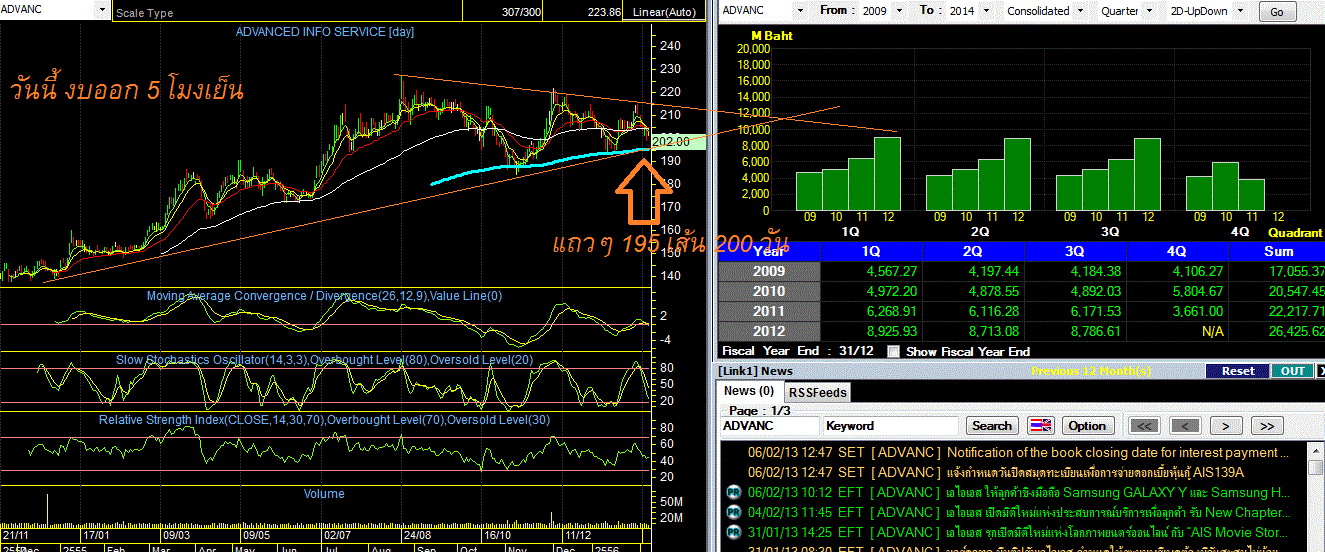Click the Go button

point(1276,12)
